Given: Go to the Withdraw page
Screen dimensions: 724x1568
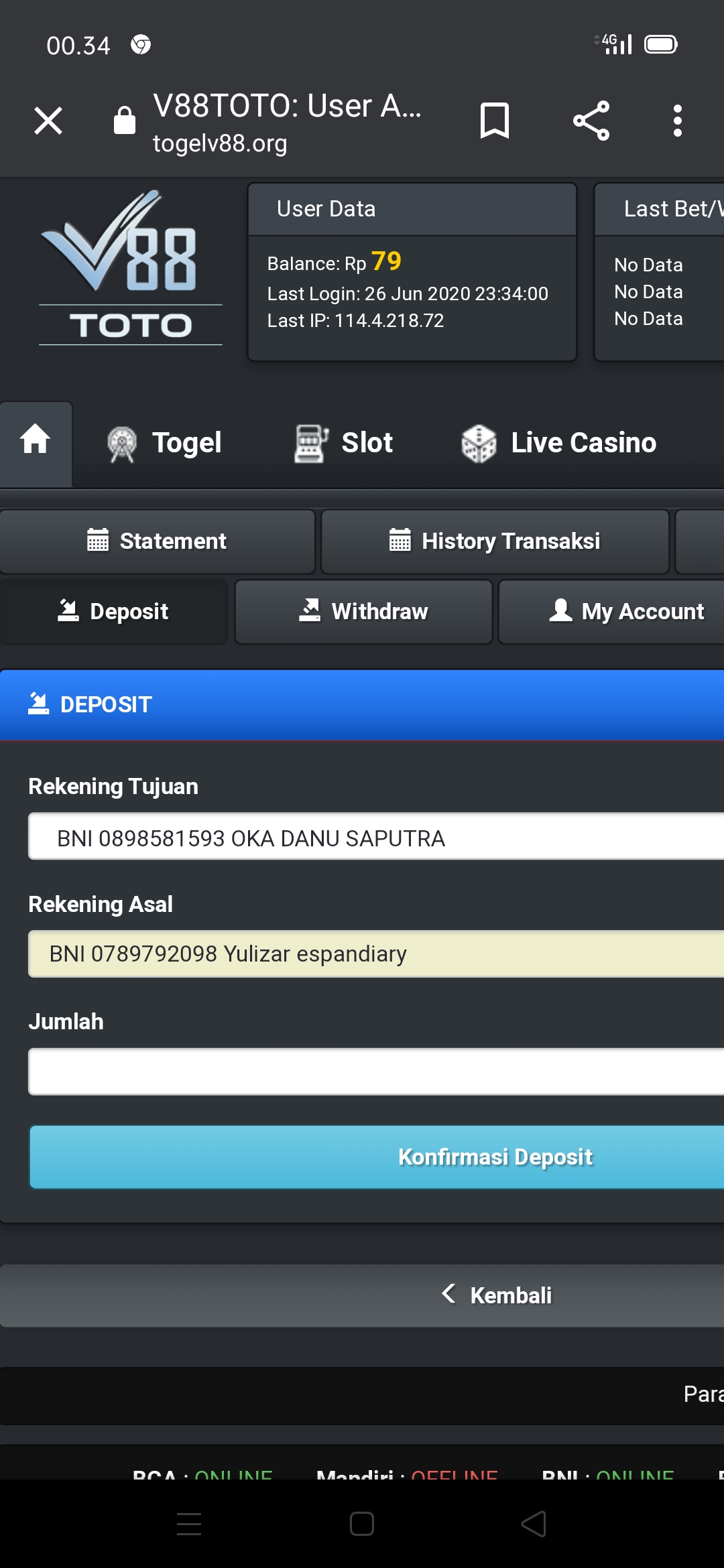Looking at the screenshot, I should (363, 612).
